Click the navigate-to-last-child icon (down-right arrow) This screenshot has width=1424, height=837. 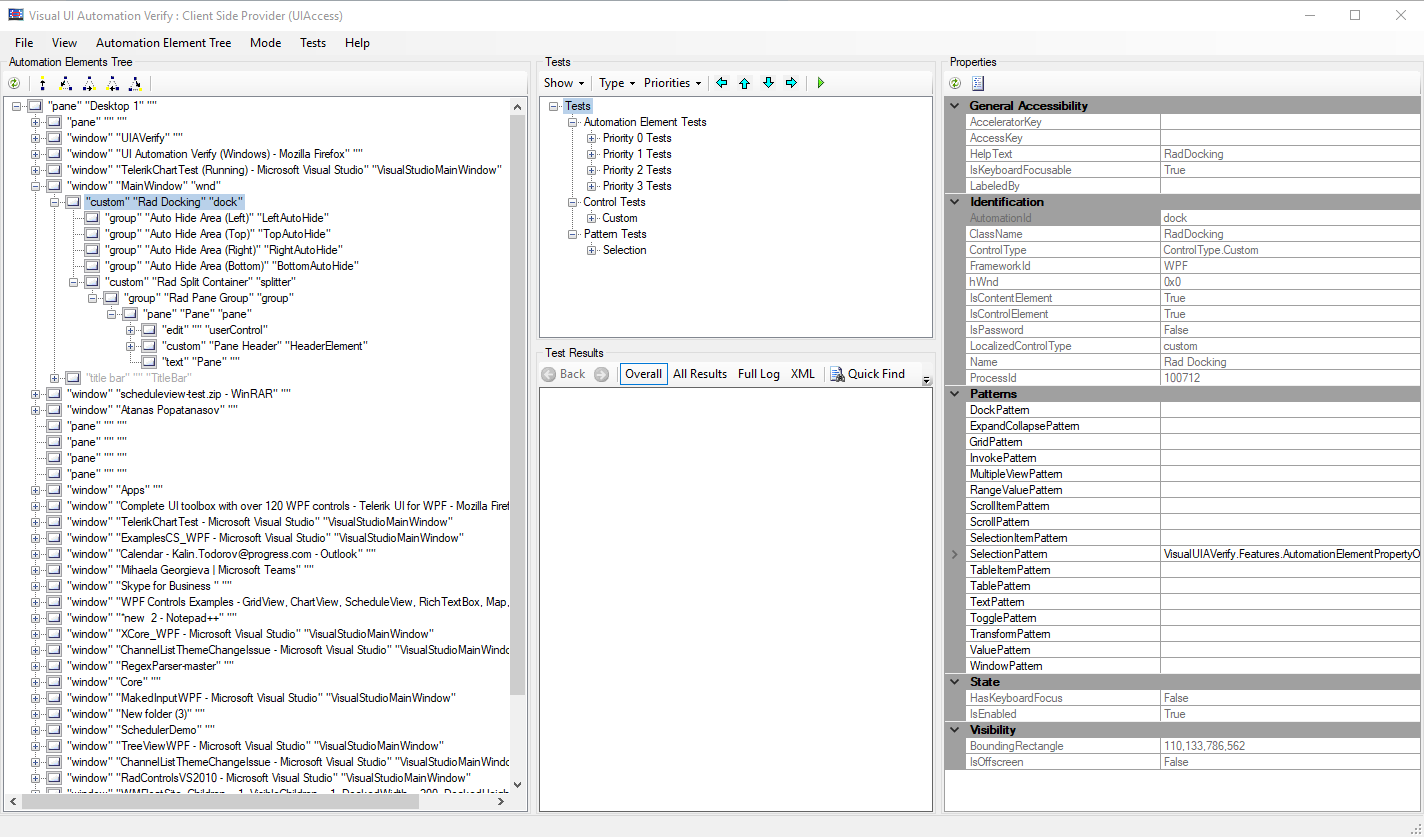pos(135,84)
